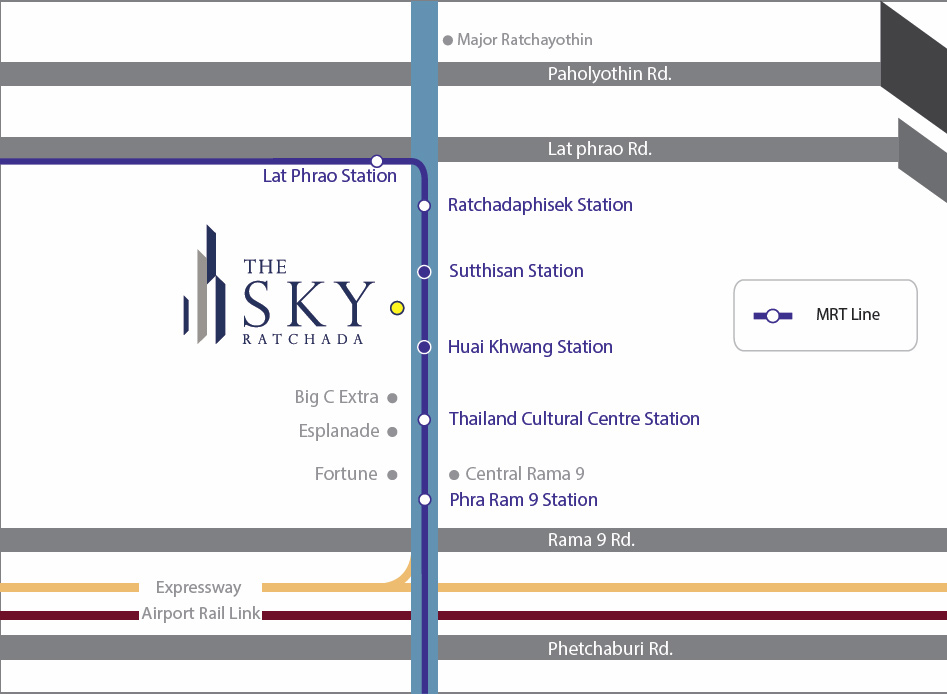Click the Lat Phrao Station marker circle
The image size is (947, 694).
377,161
